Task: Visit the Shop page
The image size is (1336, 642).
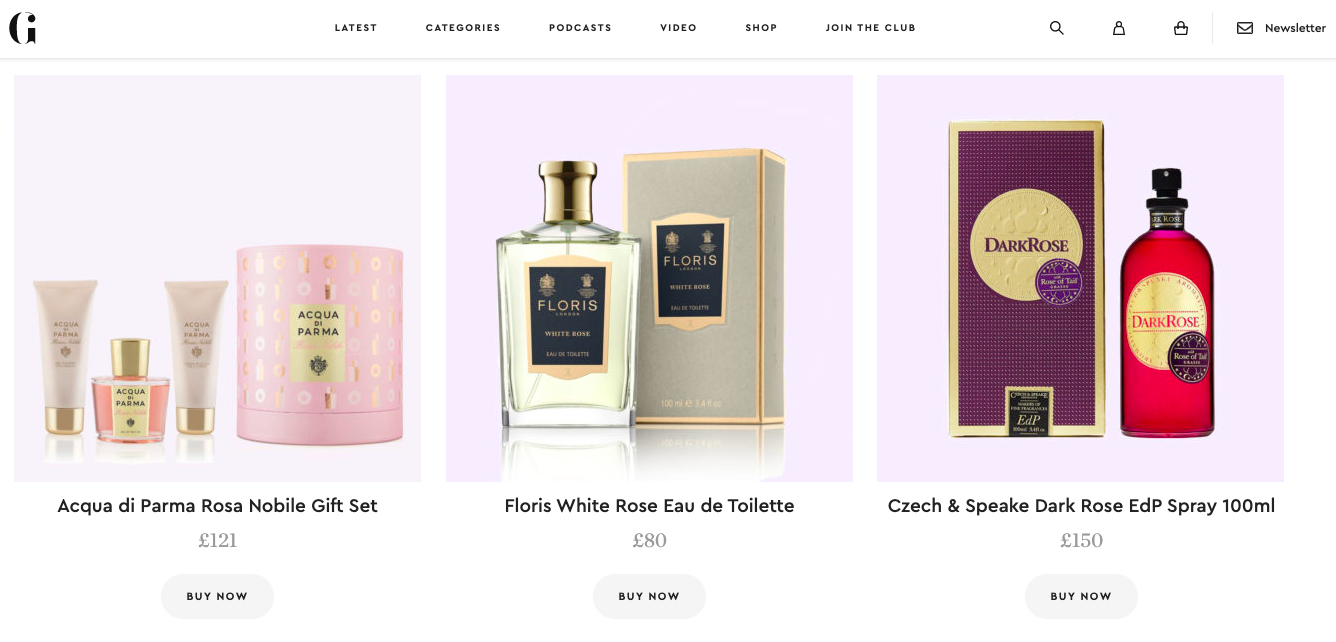Action: pos(761,28)
